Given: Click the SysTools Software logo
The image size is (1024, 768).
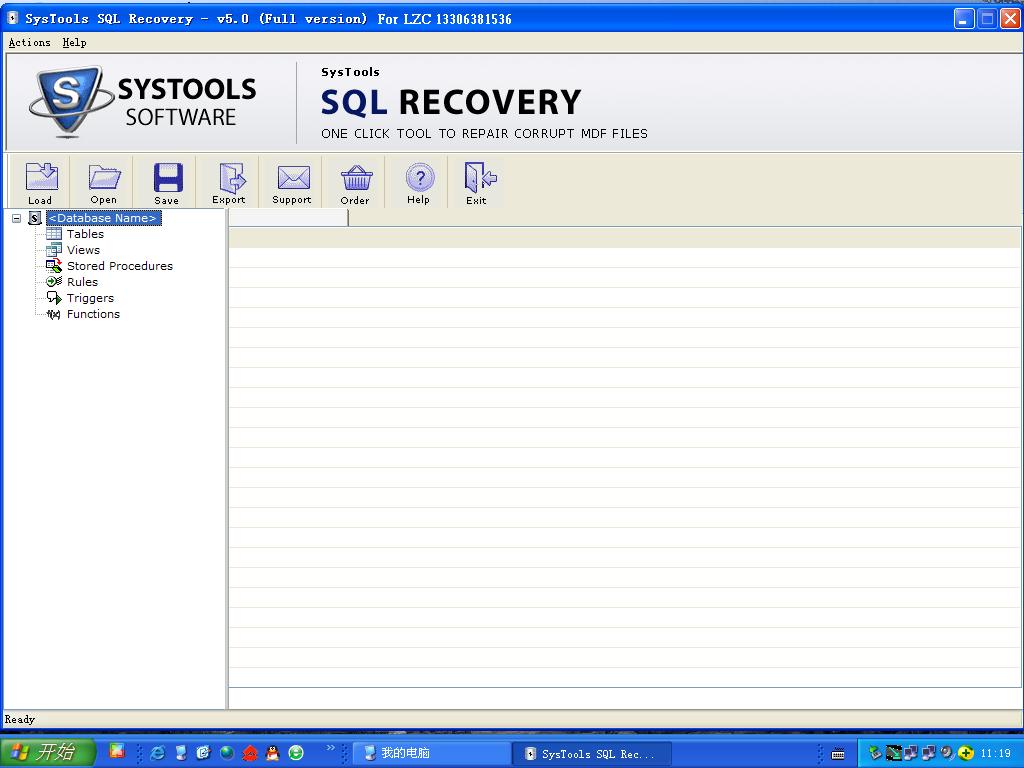Looking at the screenshot, I should [x=142, y=102].
